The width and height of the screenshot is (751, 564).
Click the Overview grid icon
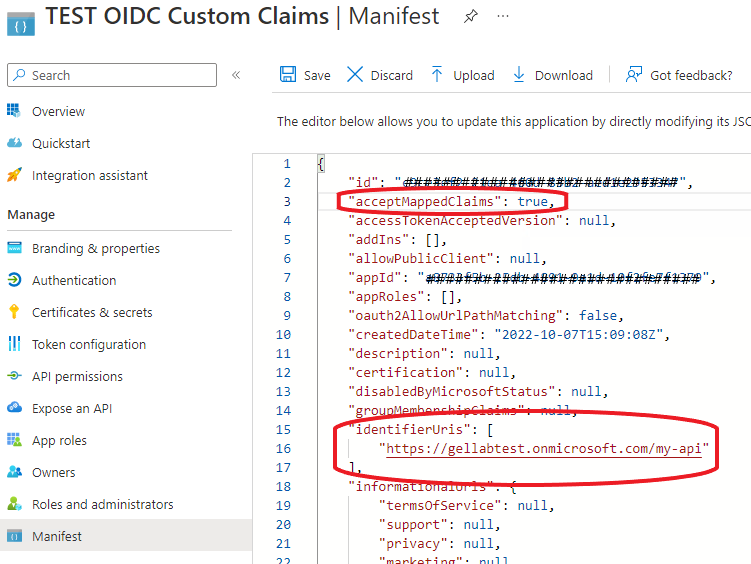click(14, 111)
